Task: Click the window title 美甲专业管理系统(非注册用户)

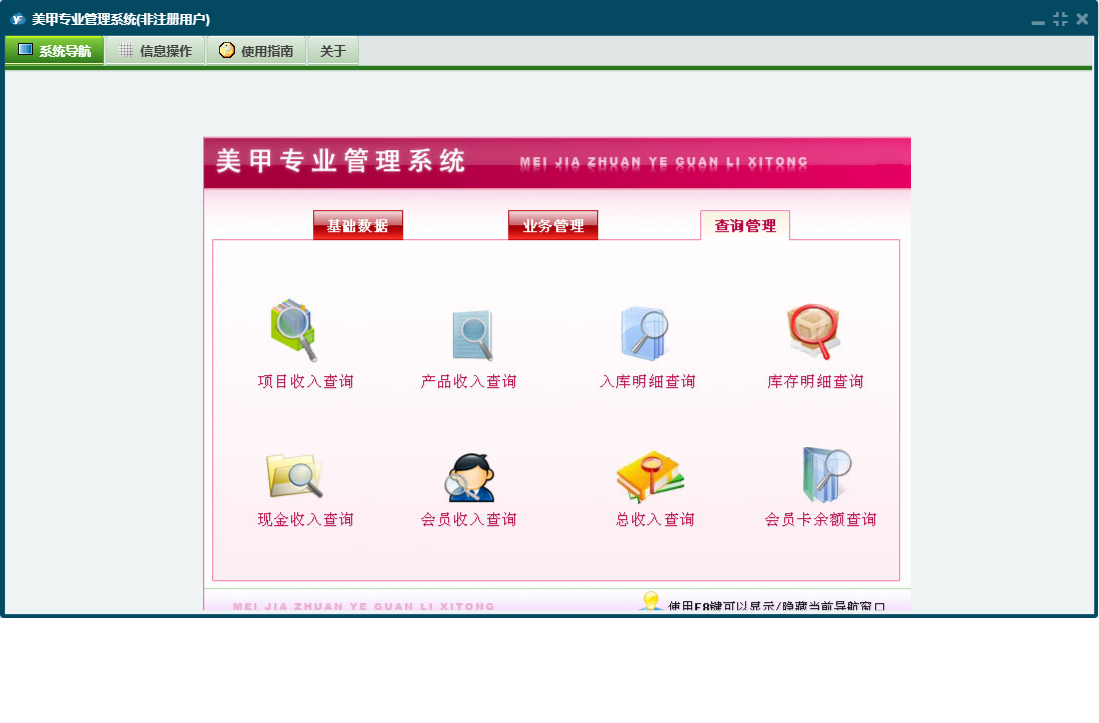Action: coord(121,19)
